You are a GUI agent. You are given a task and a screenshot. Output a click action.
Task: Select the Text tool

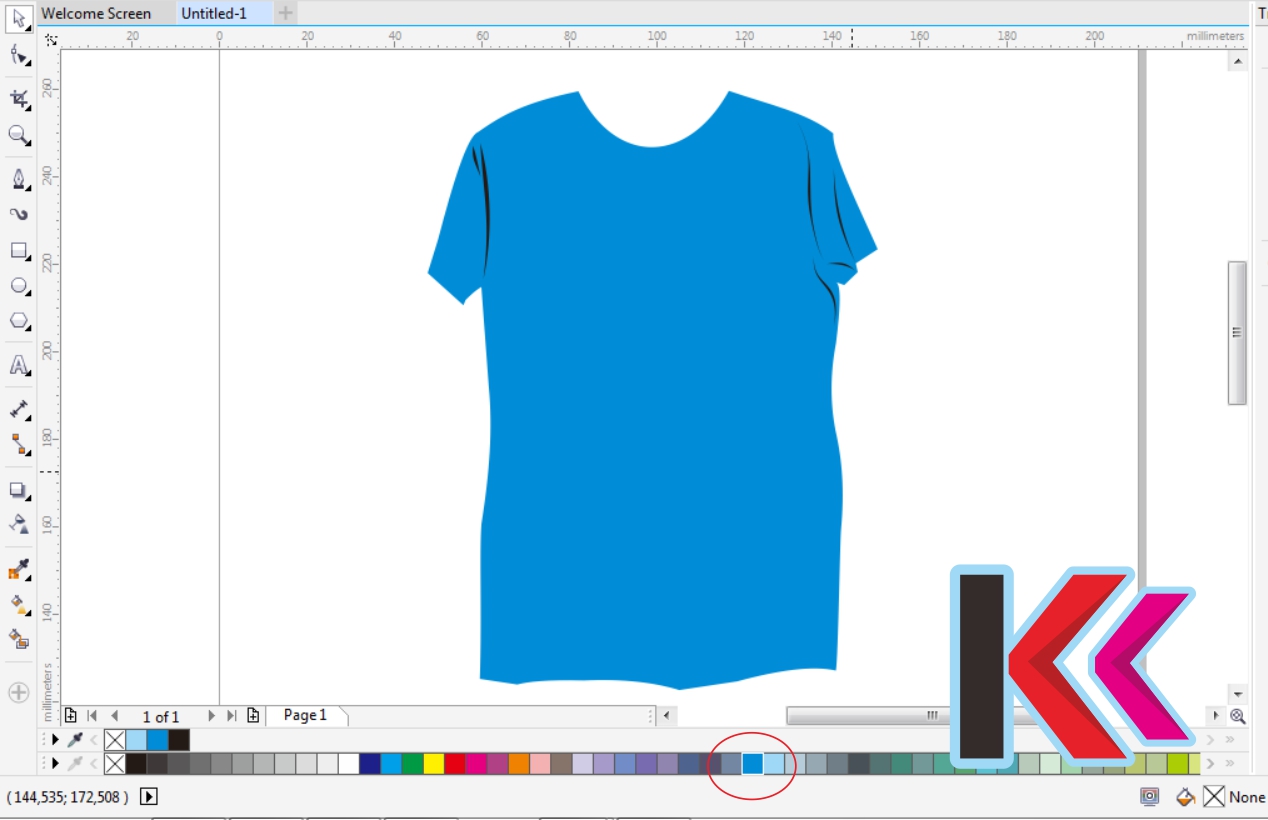coord(17,366)
